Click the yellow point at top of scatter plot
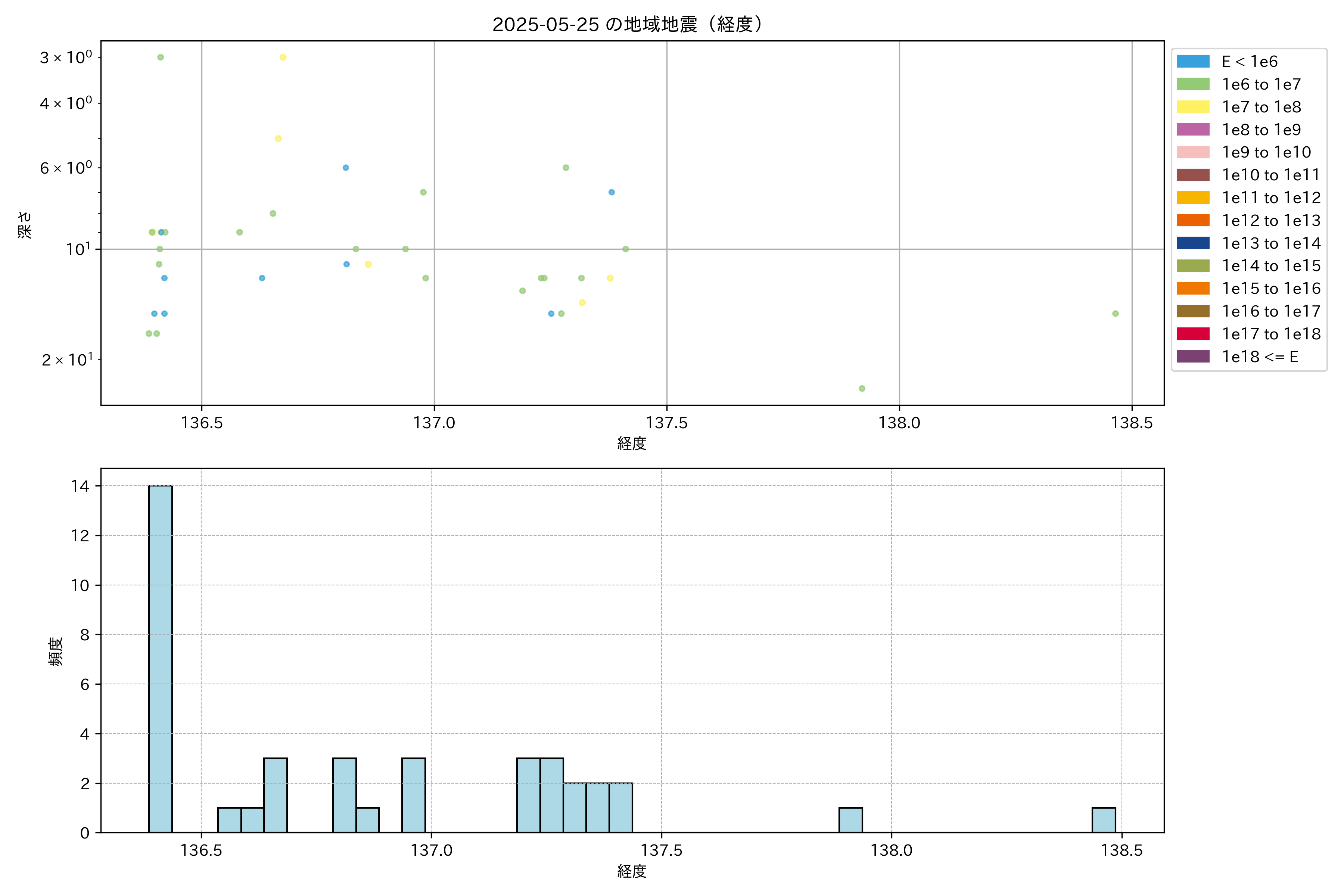Screen dimensions: 1344x896 [x=283, y=57]
